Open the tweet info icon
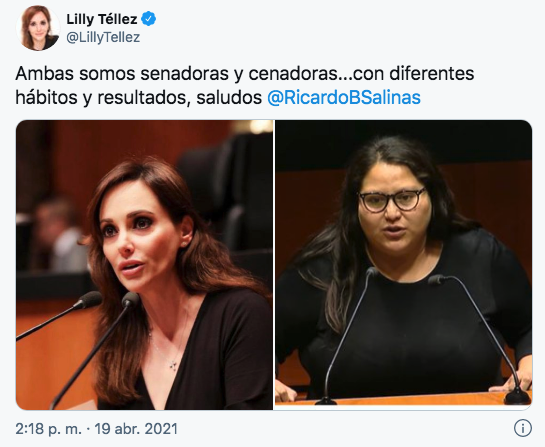Image resolution: width=545 pixels, height=447 pixels. [522, 428]
